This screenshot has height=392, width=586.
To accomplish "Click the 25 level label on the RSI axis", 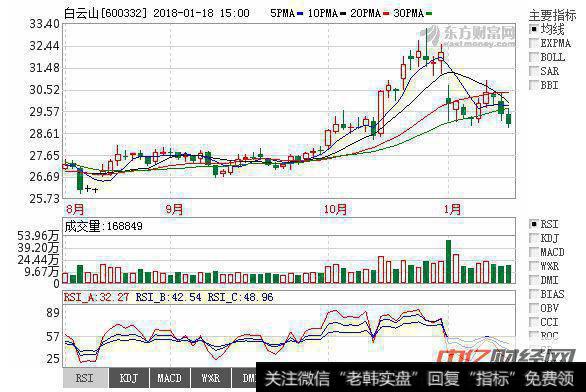I will point(52,359).
